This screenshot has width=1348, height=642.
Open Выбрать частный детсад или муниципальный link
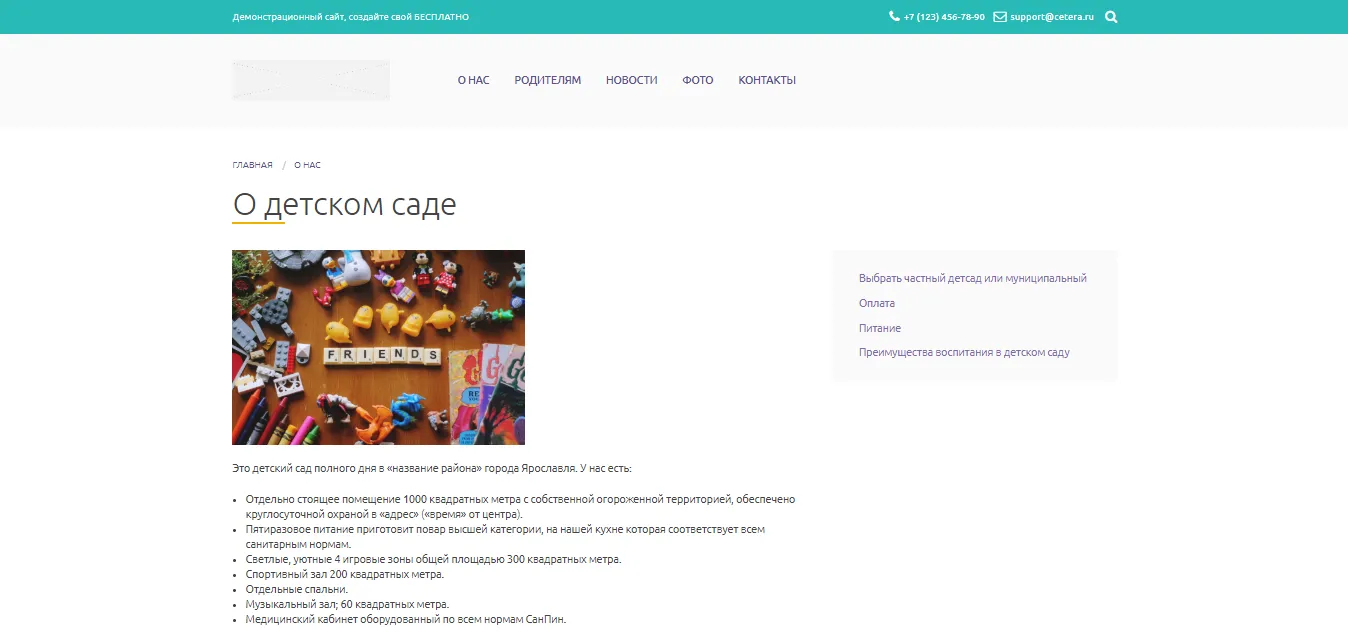coord(972,278)
